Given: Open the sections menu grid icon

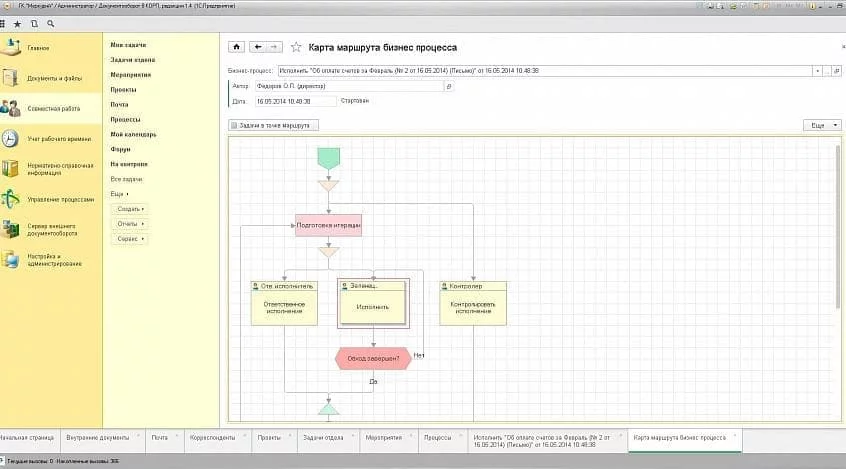Looking at the screenshot, I should pos(2,24).
